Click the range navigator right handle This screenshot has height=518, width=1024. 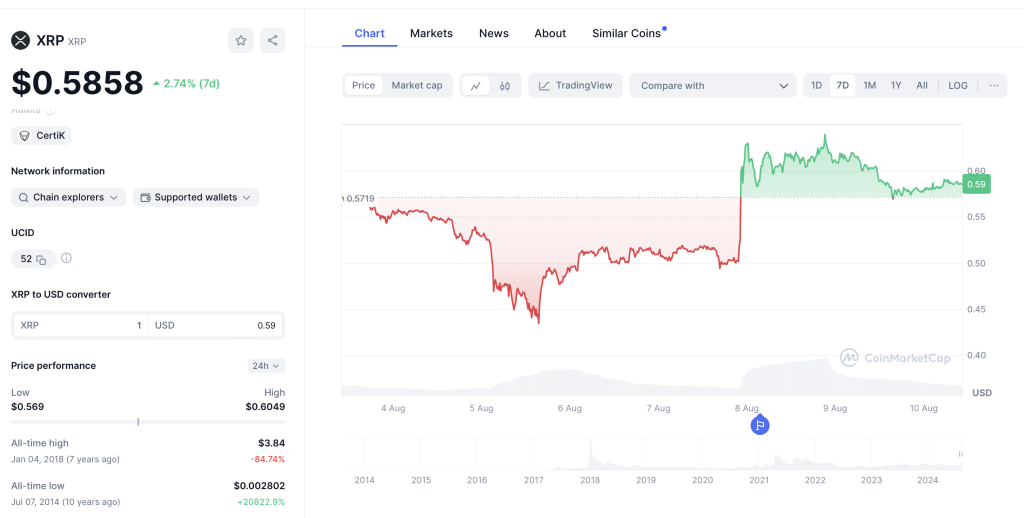pyautogui.click(x=960, y=454)
